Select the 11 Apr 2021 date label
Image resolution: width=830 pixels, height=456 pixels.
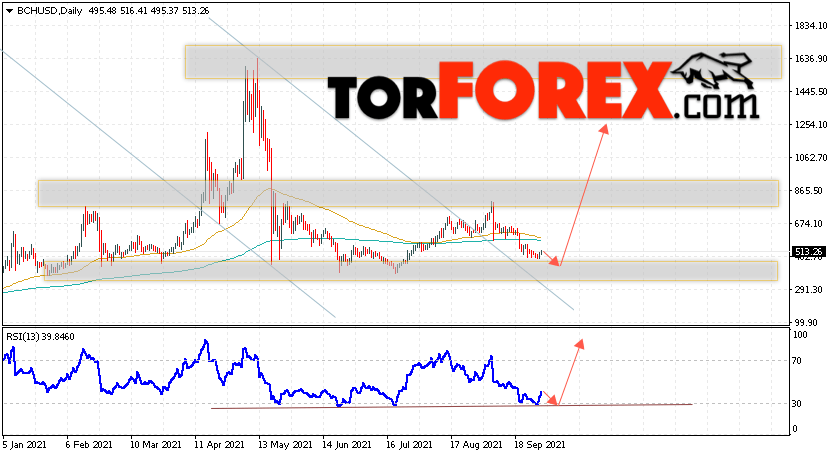[219, 445]
